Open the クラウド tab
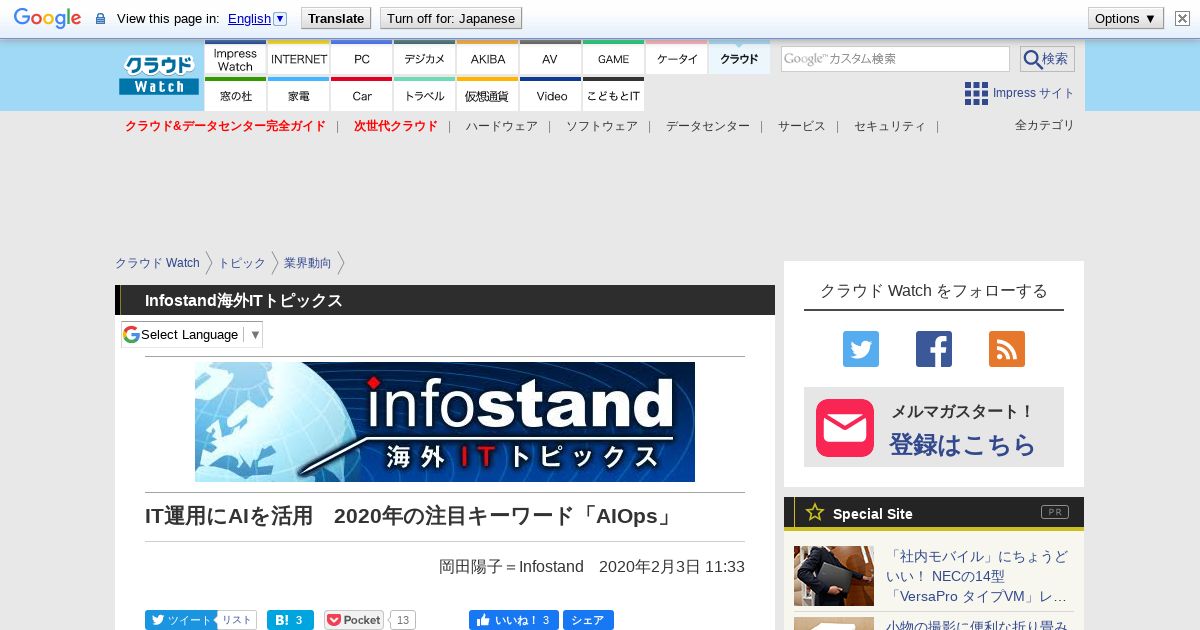1200x630 pixels. (739, 59)
